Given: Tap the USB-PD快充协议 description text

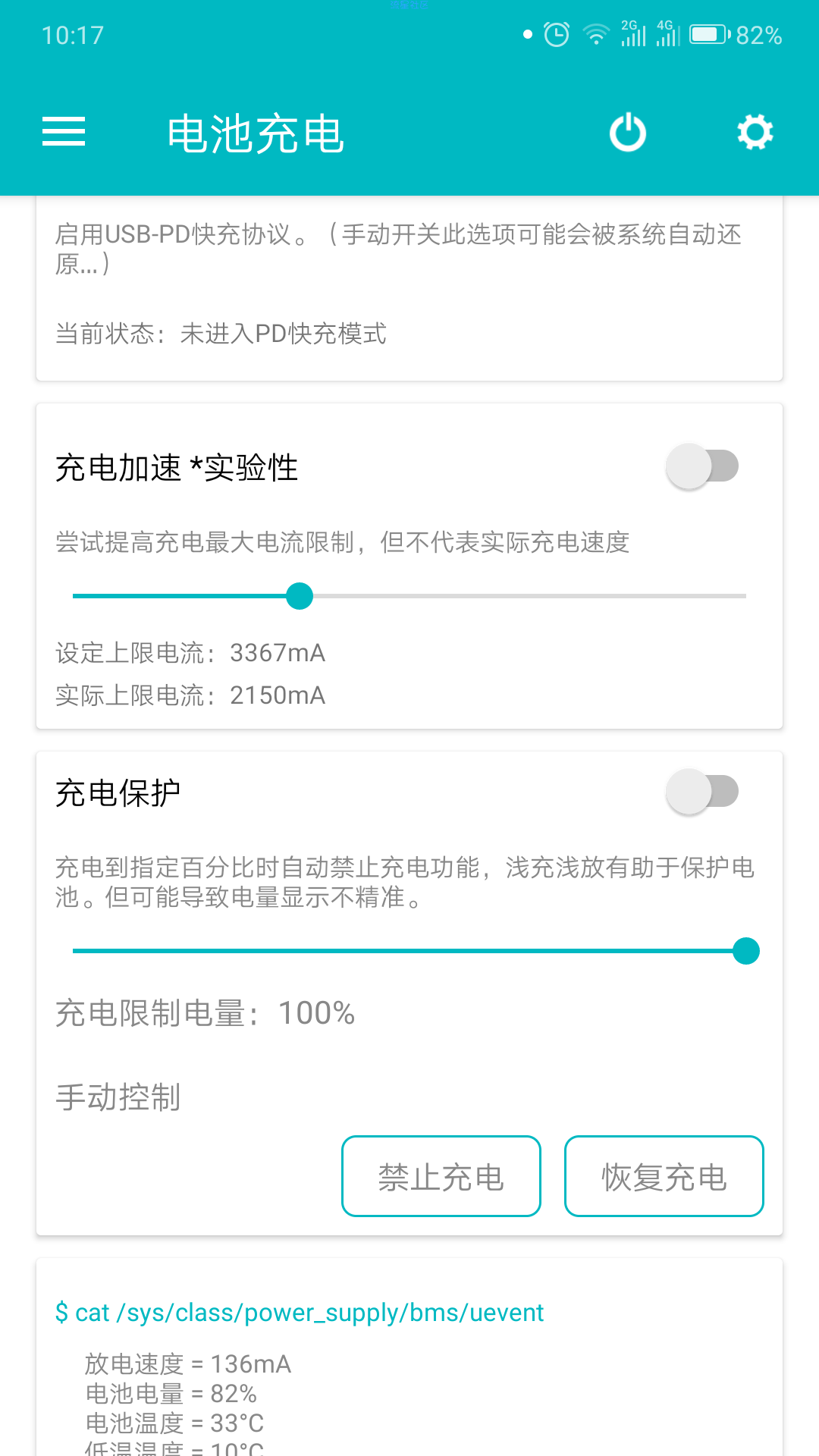Looking at the screenshot, I should tap(398, 249).
